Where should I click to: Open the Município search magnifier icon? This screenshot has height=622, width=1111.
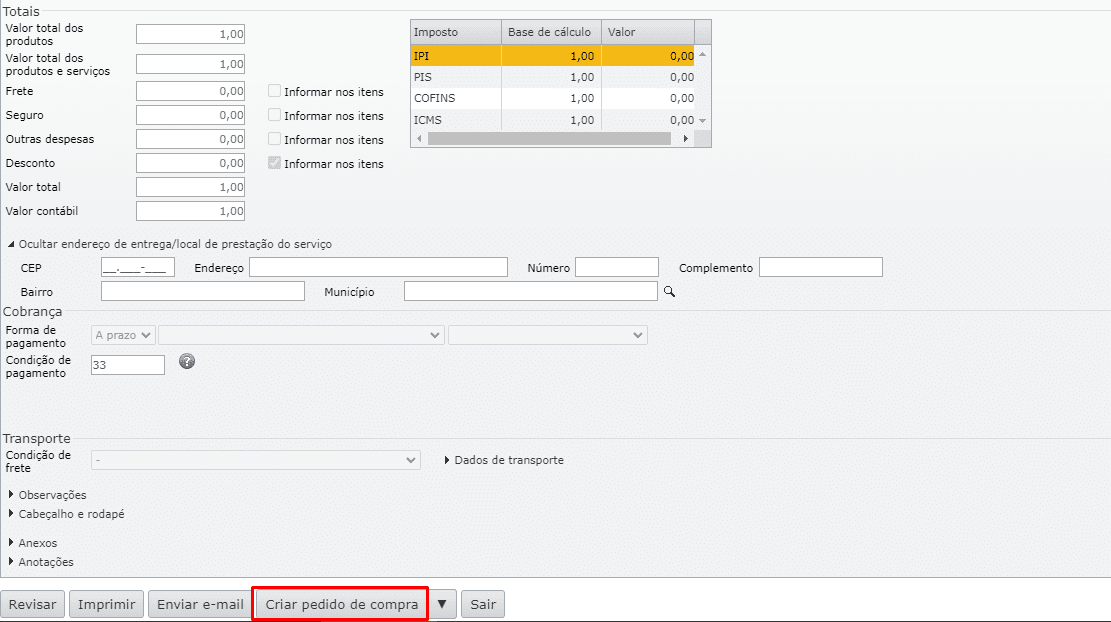pos(669,291)
